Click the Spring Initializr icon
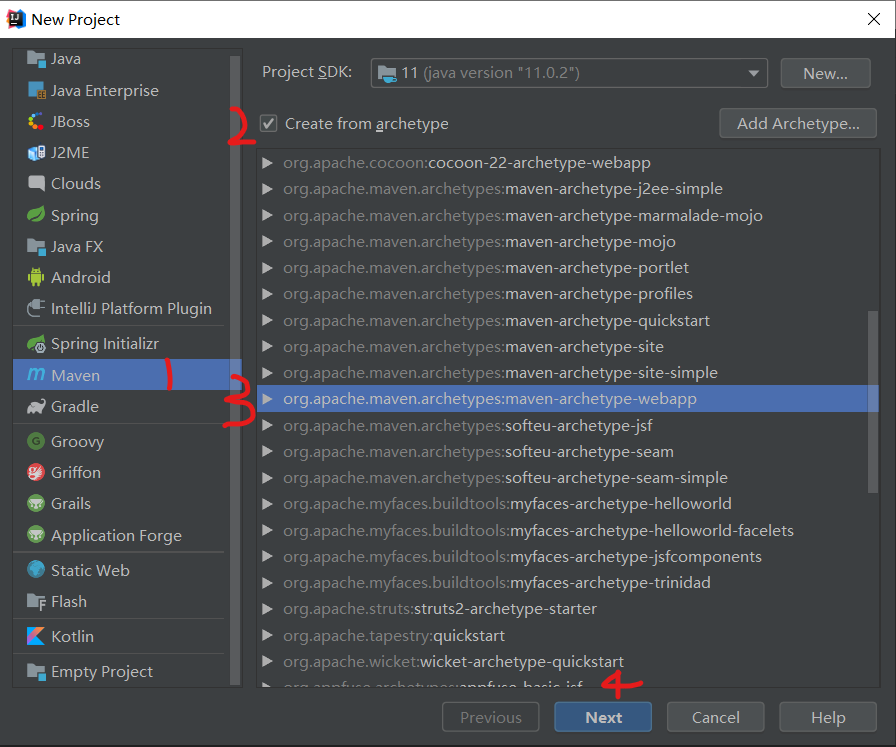This screenshot has width=896, height=747. (36, 343)
